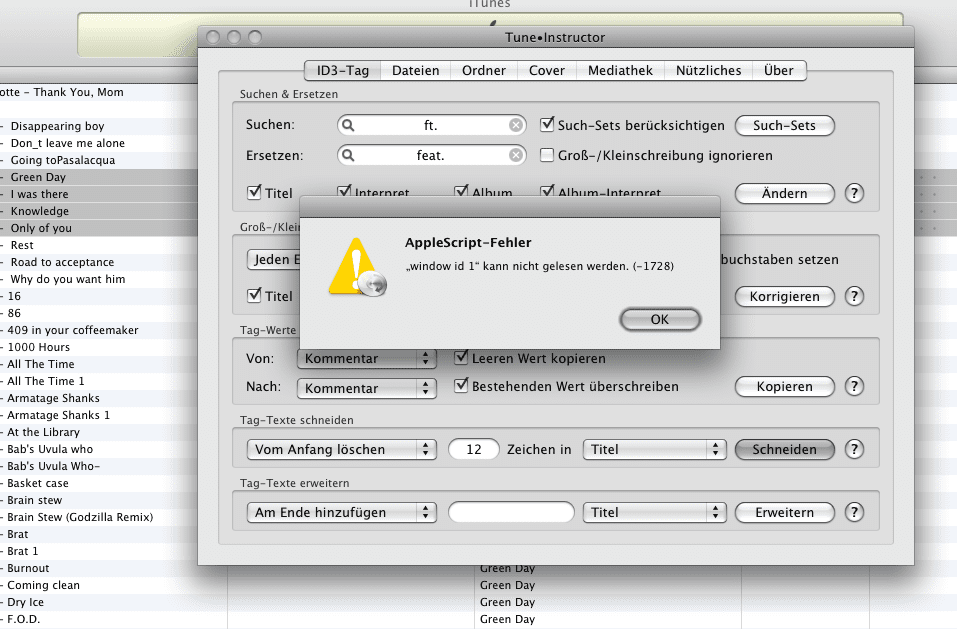The width and height of the screenshot is (957, 629).
Task: Click the empty text field beside Am Ende hinzufügen
Action: click(x=511, y=512)
